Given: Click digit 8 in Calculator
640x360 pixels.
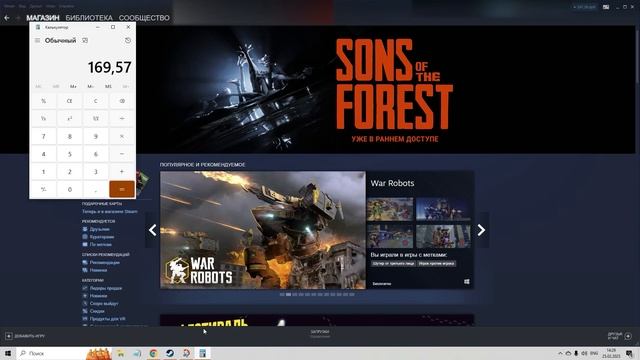Looking at the screenshot, I should pos(69,136).
